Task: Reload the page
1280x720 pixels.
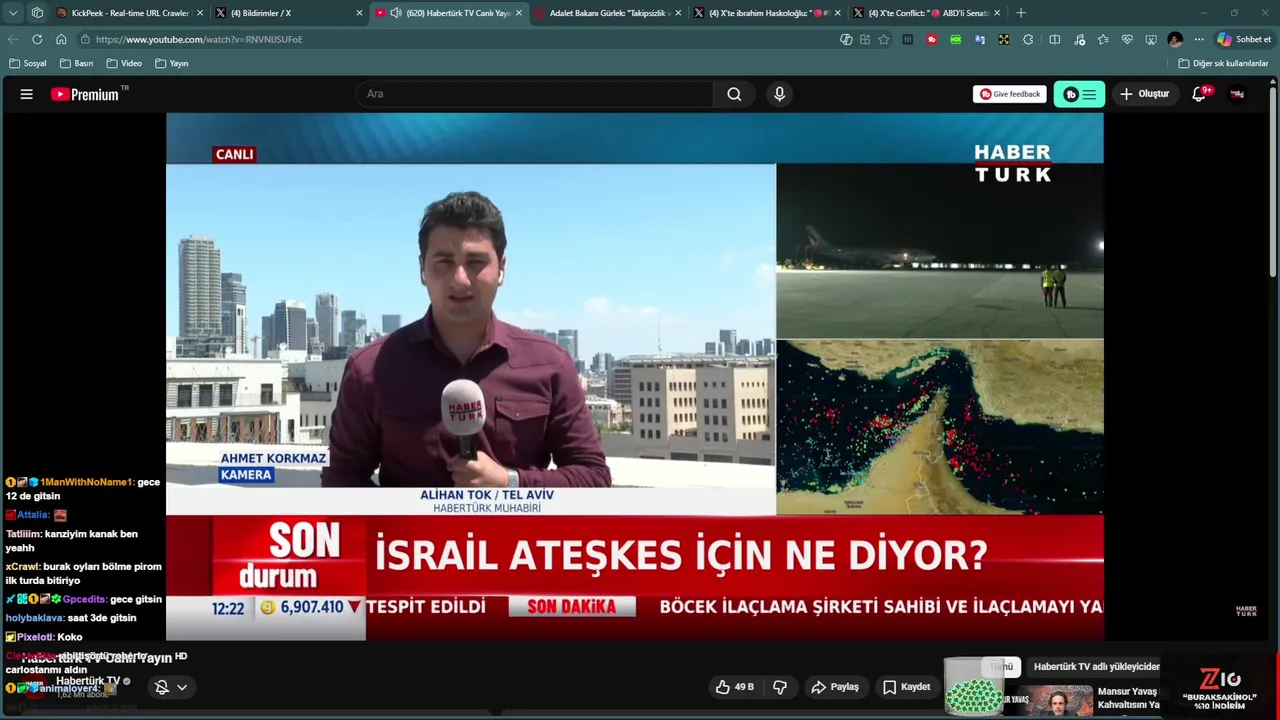Action: (37, 39)
